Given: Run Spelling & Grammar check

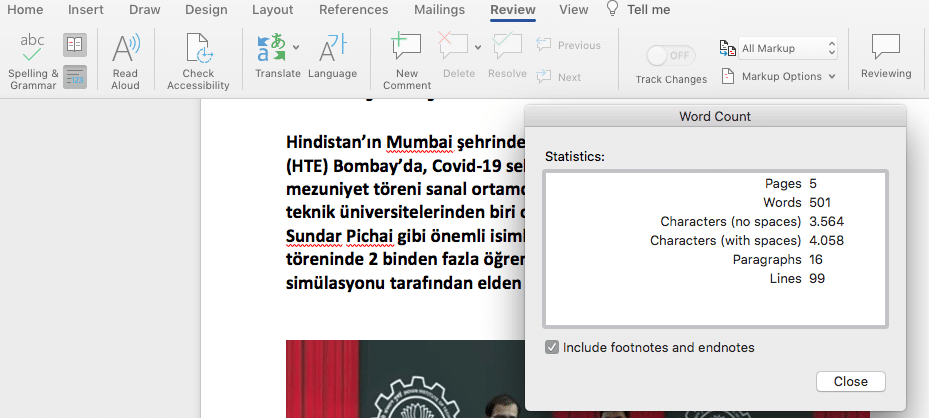Looking at the screenshot, I should [x=33, y=62].
